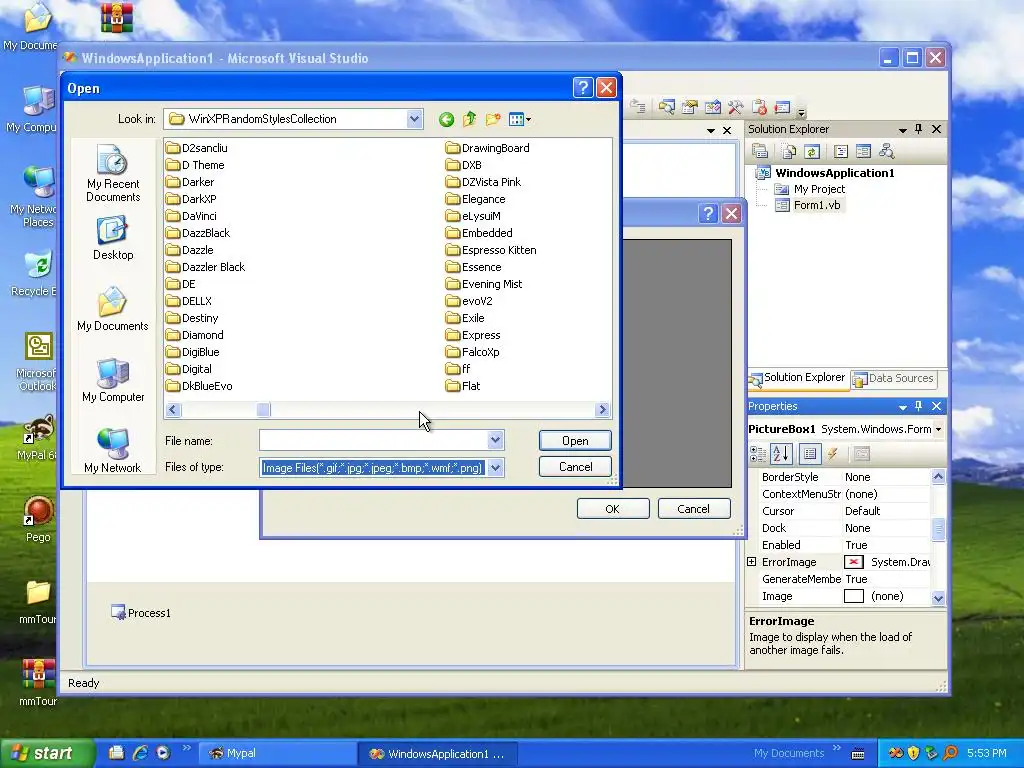Select the DarkXP folder

pyautogui.click(x=191, y=199)
